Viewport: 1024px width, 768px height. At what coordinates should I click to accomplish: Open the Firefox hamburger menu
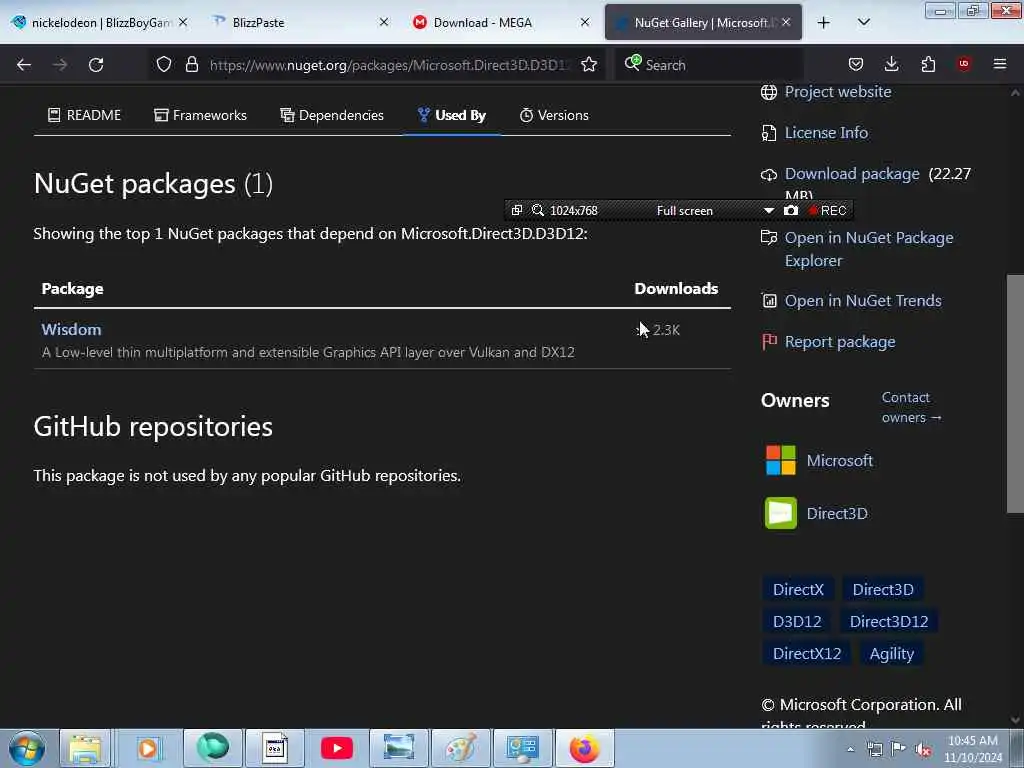[x=1000, y=64]
